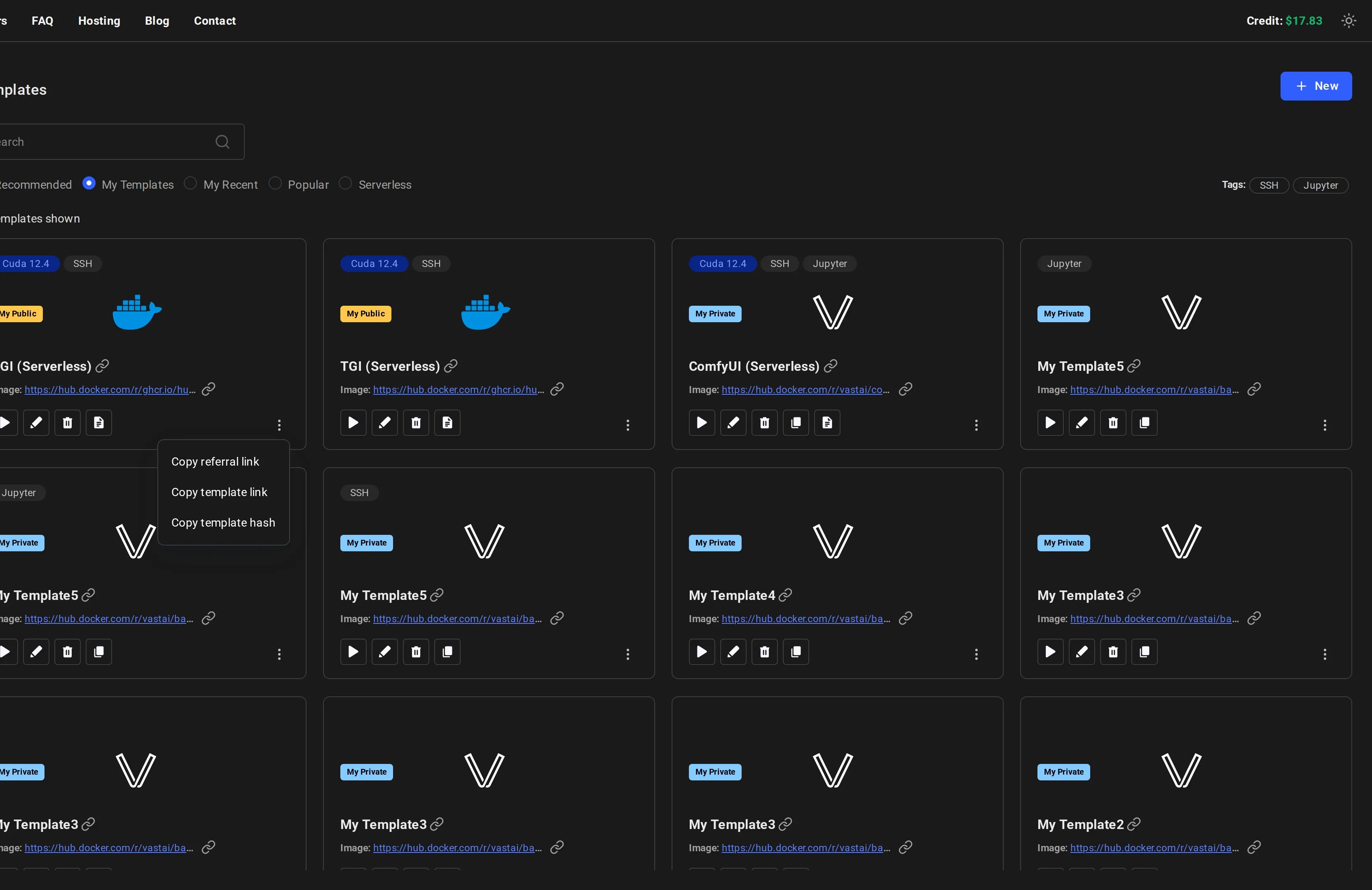Click the My Template4 title text
Viewport: 1372px width, 890px height.
tap(732, 595)
